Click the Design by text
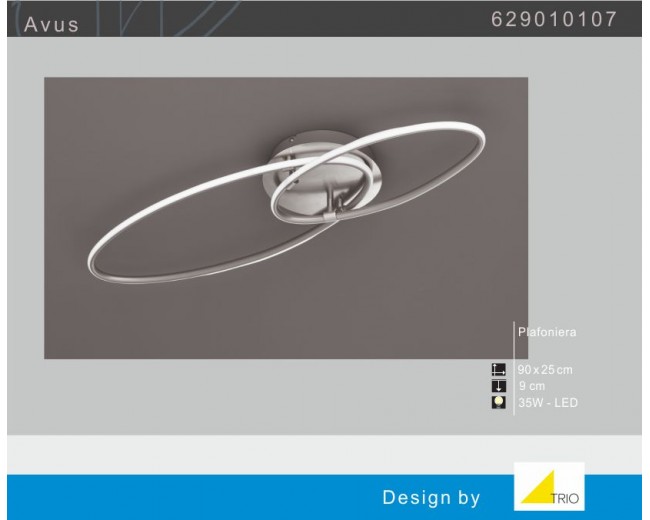This screenshot has height=520, width=650. point(431,497)
